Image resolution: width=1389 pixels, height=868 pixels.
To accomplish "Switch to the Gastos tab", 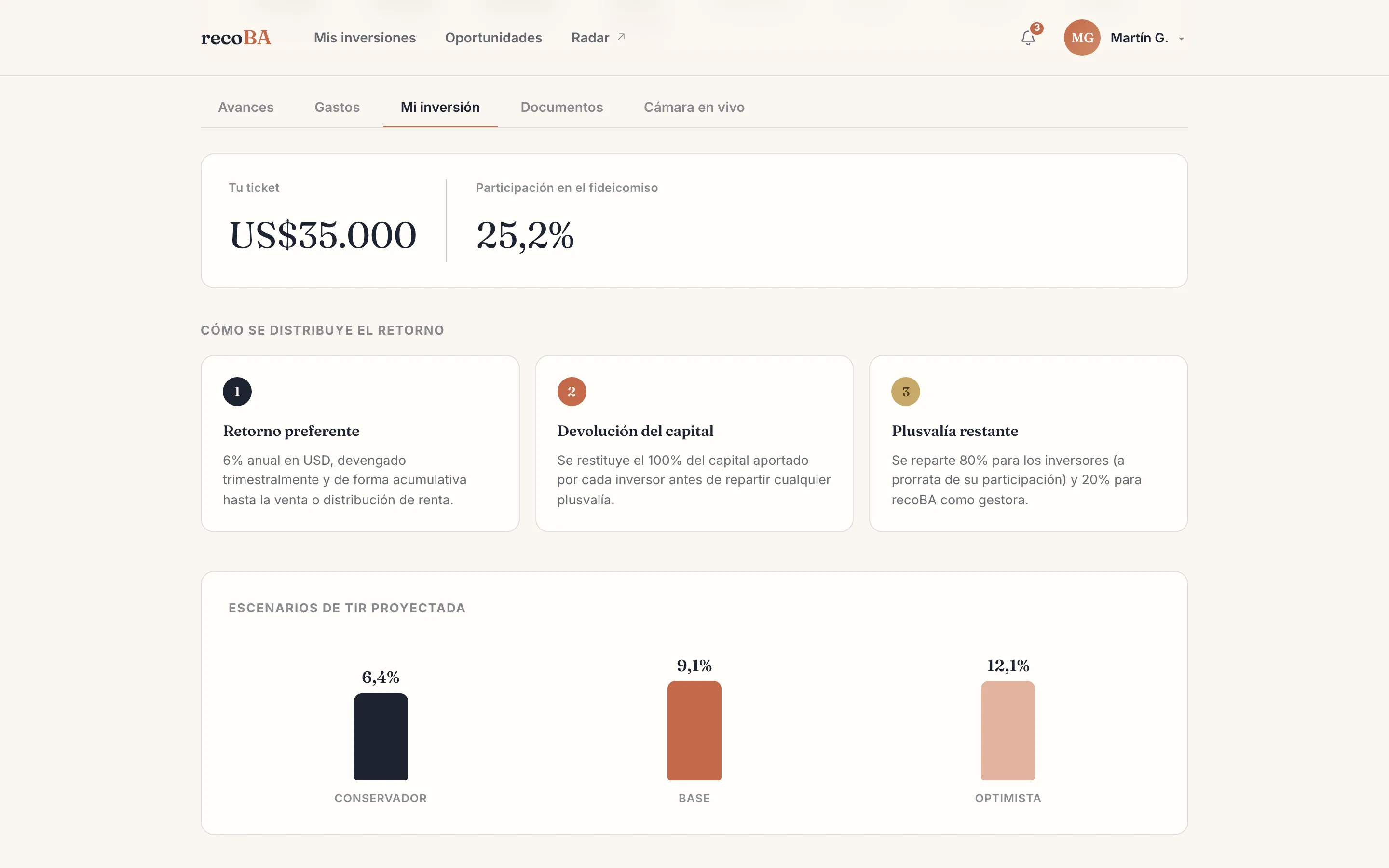I will pyautogui.click(x=337, y=108).
